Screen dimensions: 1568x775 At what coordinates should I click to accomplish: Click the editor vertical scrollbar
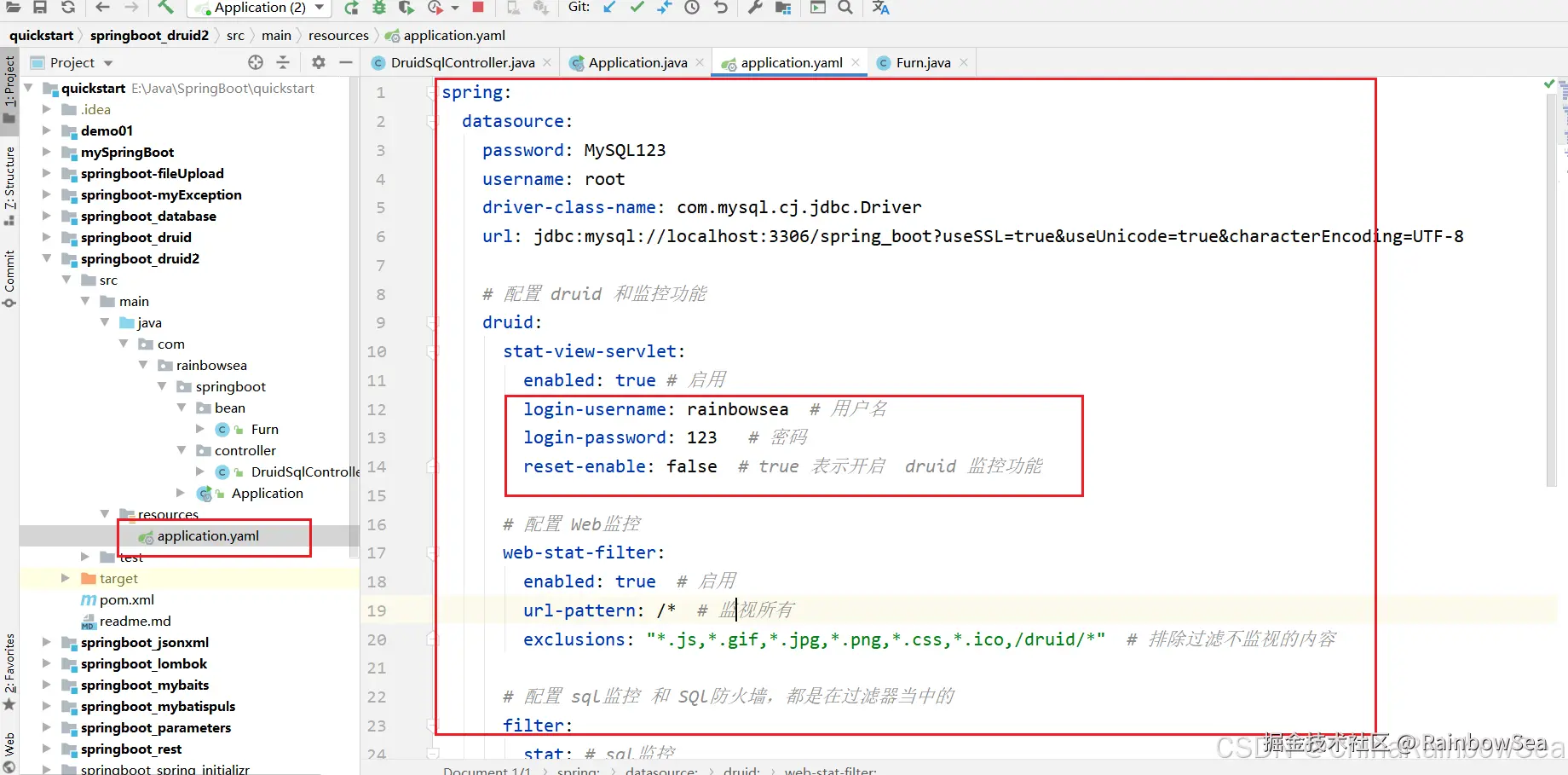(1551, 290)
